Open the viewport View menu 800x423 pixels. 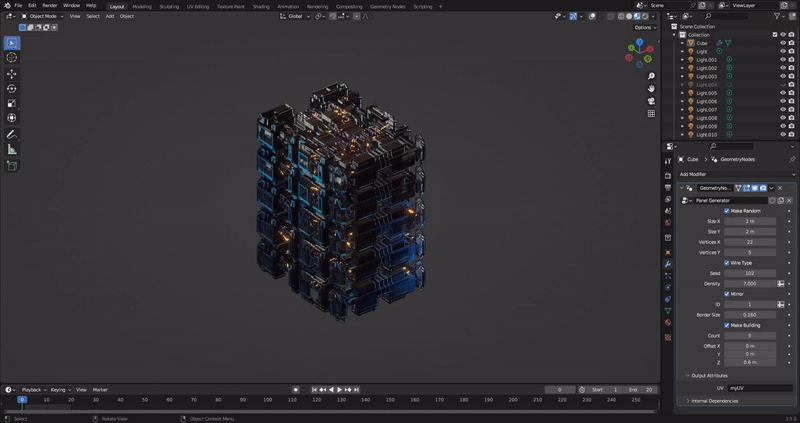(75, 16)
